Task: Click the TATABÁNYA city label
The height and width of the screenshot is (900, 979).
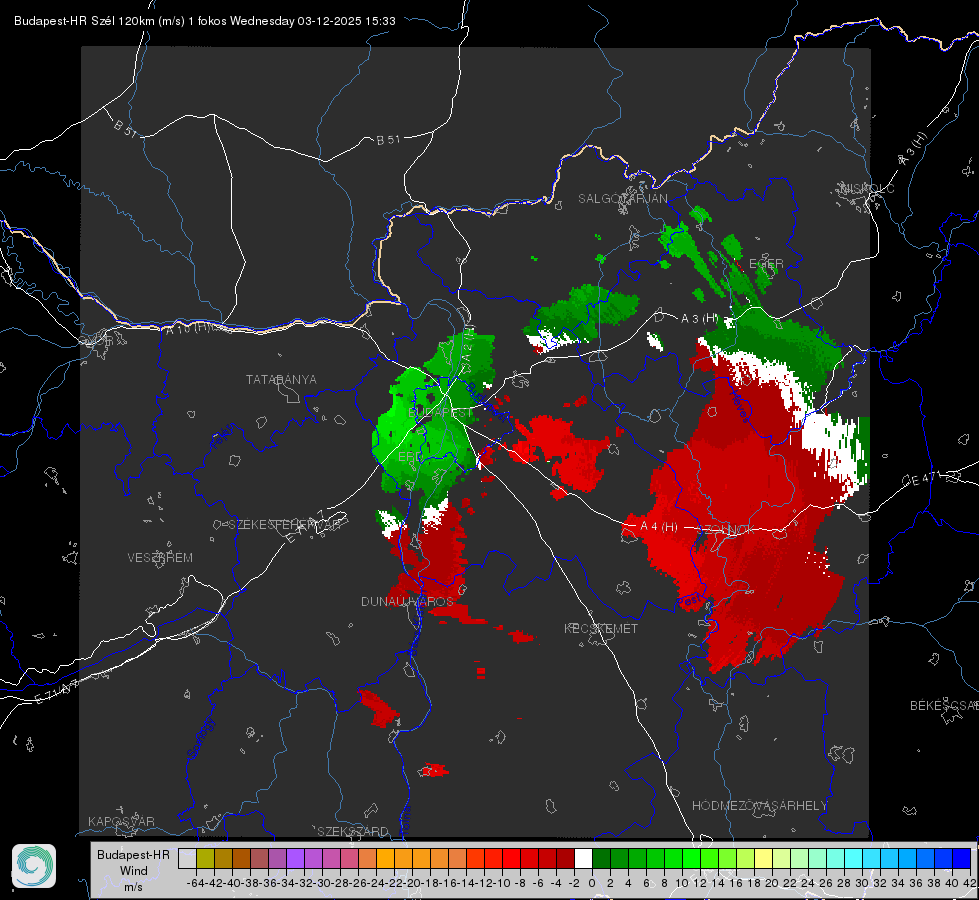Action: point(281,379)
